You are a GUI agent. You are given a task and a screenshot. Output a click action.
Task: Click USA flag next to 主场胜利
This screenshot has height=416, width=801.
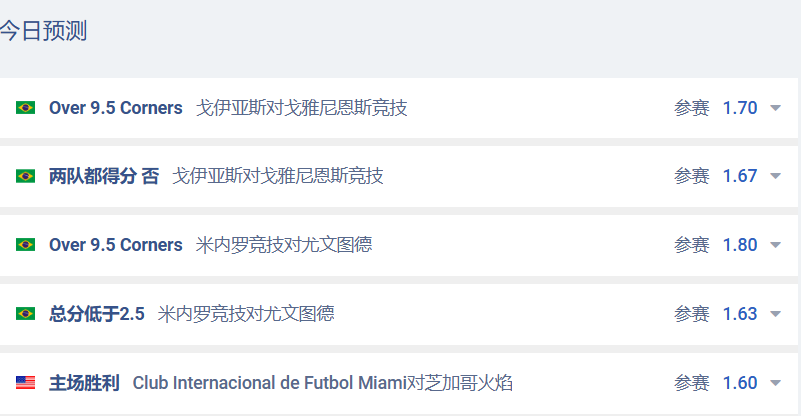(x=25, y=383)
